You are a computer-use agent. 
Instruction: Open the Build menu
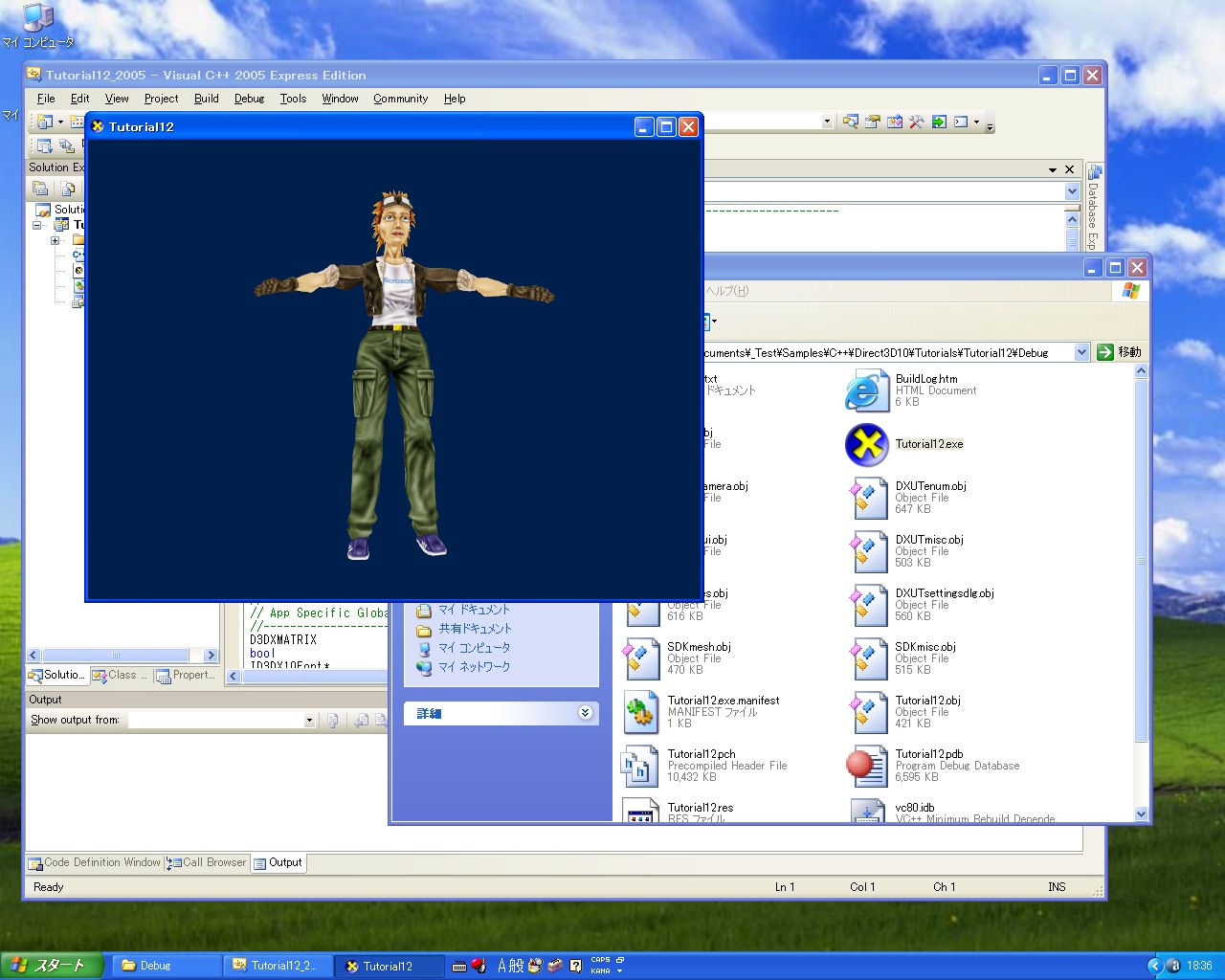pos(206,99)
